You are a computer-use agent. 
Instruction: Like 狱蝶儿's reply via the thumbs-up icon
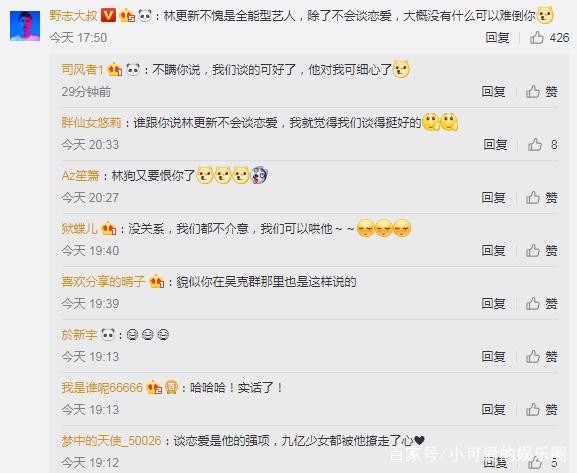tap(533, 251)
